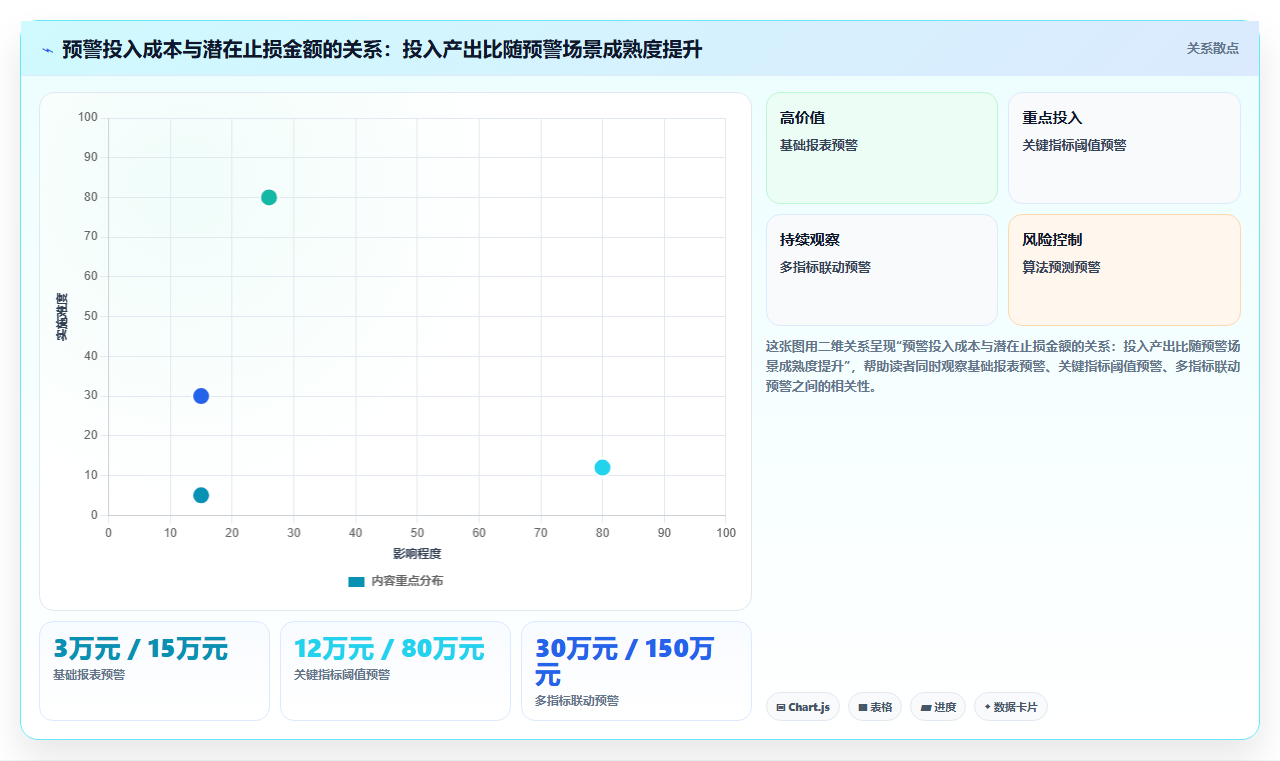Click the 30万元 / 150万元 value

point(625,662)
